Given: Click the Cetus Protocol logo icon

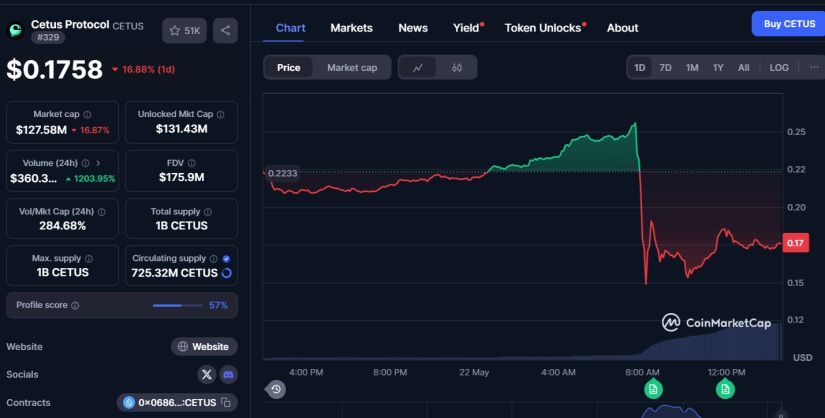Looking at the screenshot, I should click(15, 31).
